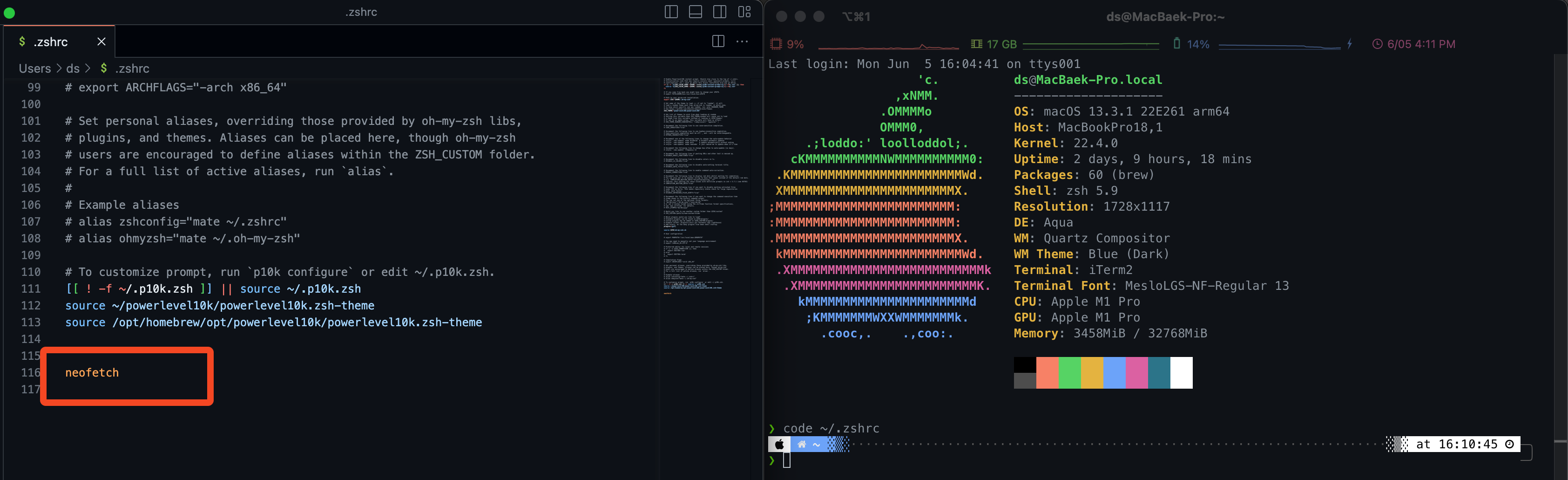Open the ds breadcrumb segment
The image size is (1568, 480).
point(73,68)
